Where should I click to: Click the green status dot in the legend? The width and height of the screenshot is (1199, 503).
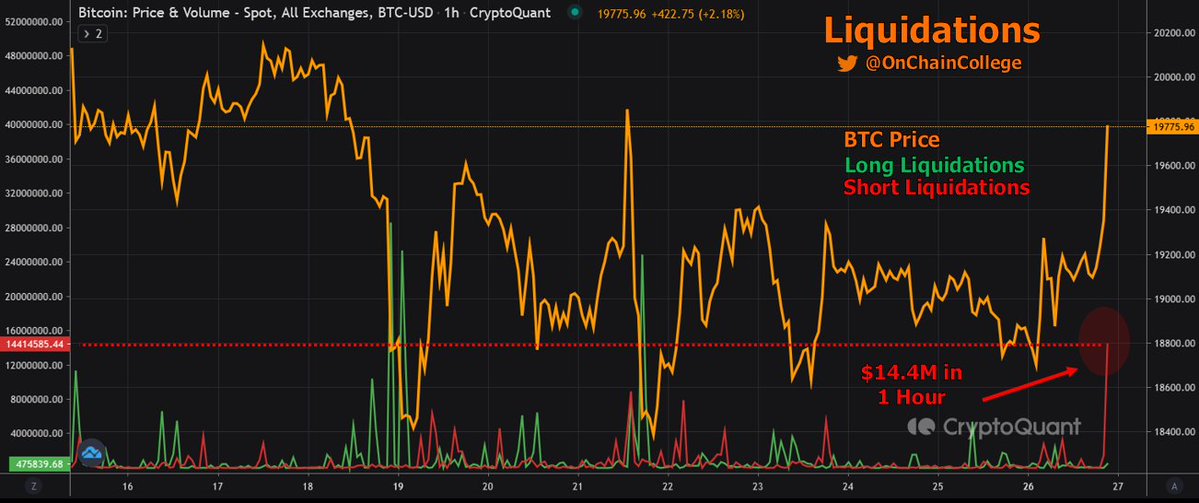click(x=575, y=13)
